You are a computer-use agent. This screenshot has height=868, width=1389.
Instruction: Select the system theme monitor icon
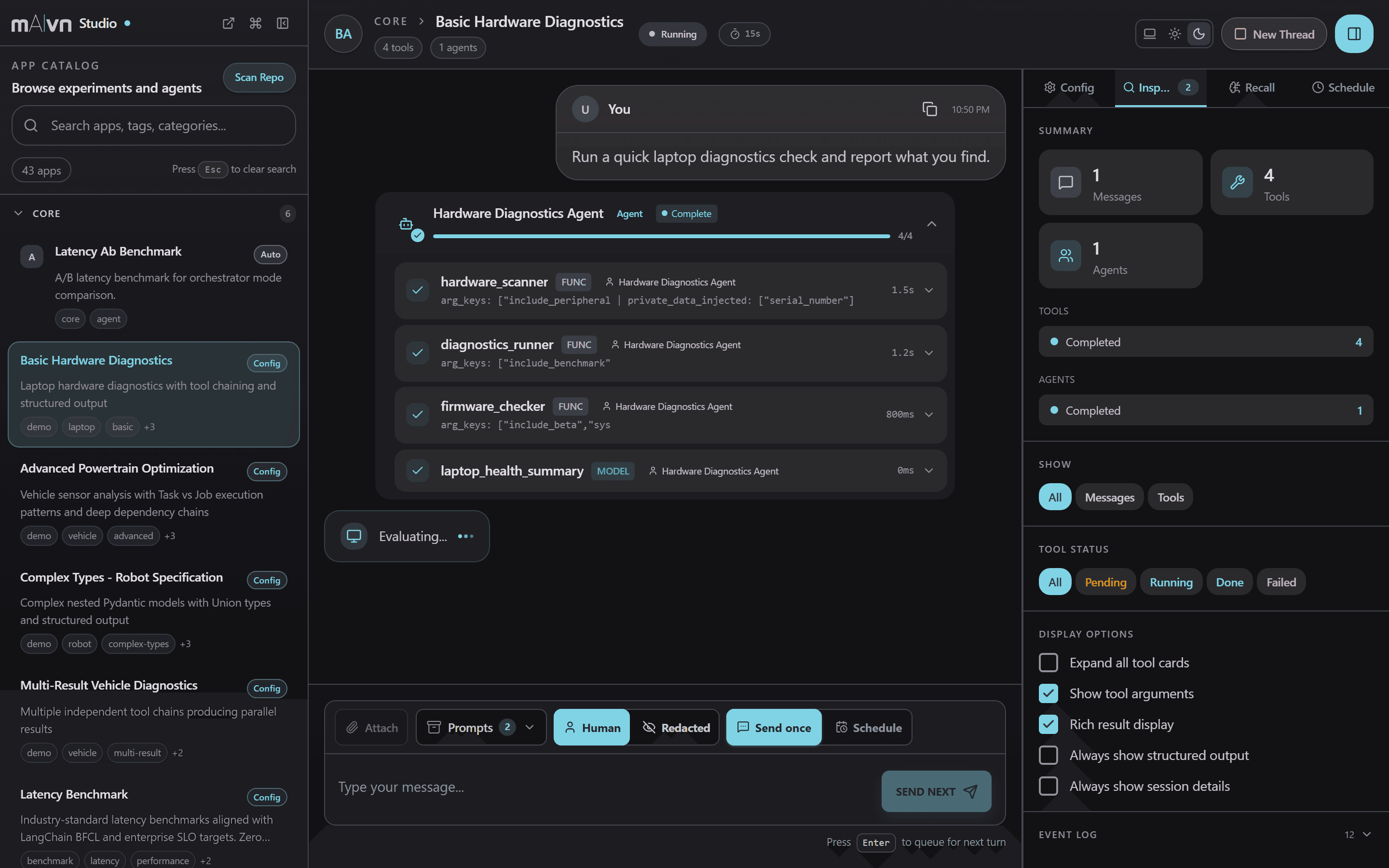tap(1150, 34)
